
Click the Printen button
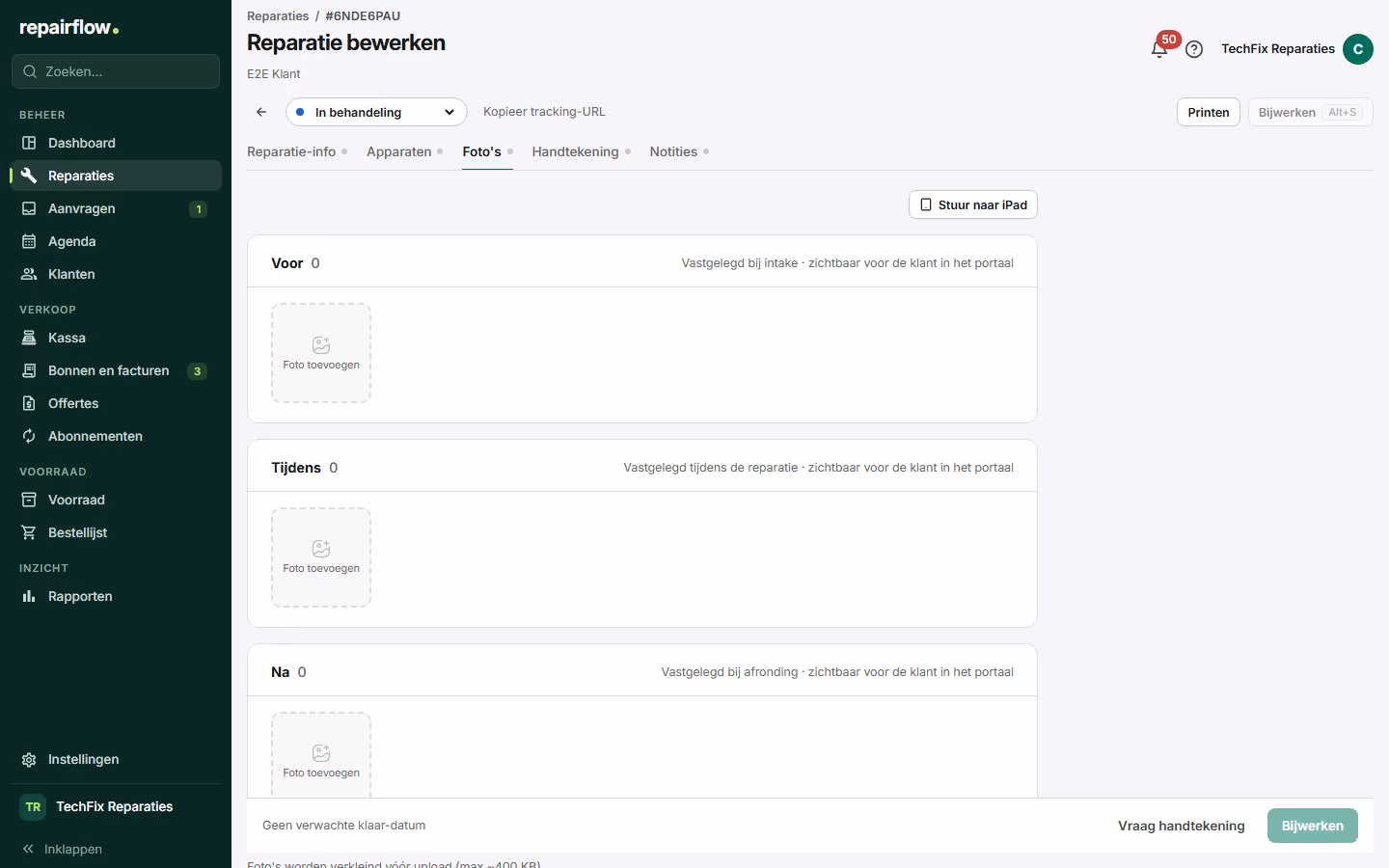click(x=1209, y=112)
